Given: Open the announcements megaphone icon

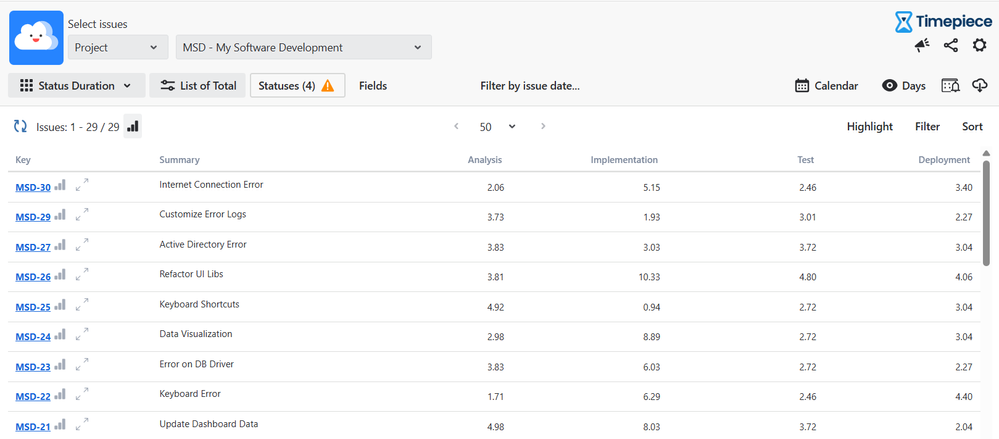Looking at the screenshot, I should pos(922,45).
